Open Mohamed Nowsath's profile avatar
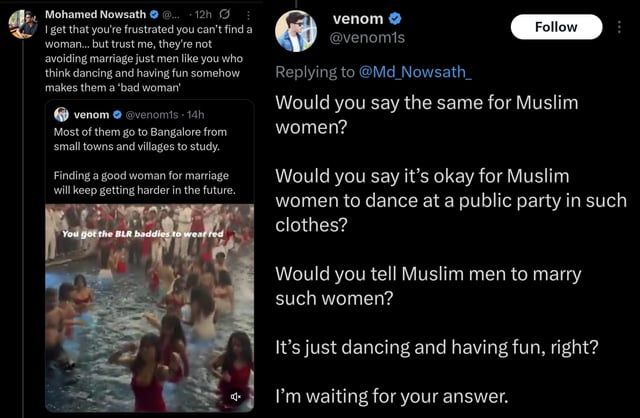This screenshot has height=418, width=640. [x=22, y=24]
